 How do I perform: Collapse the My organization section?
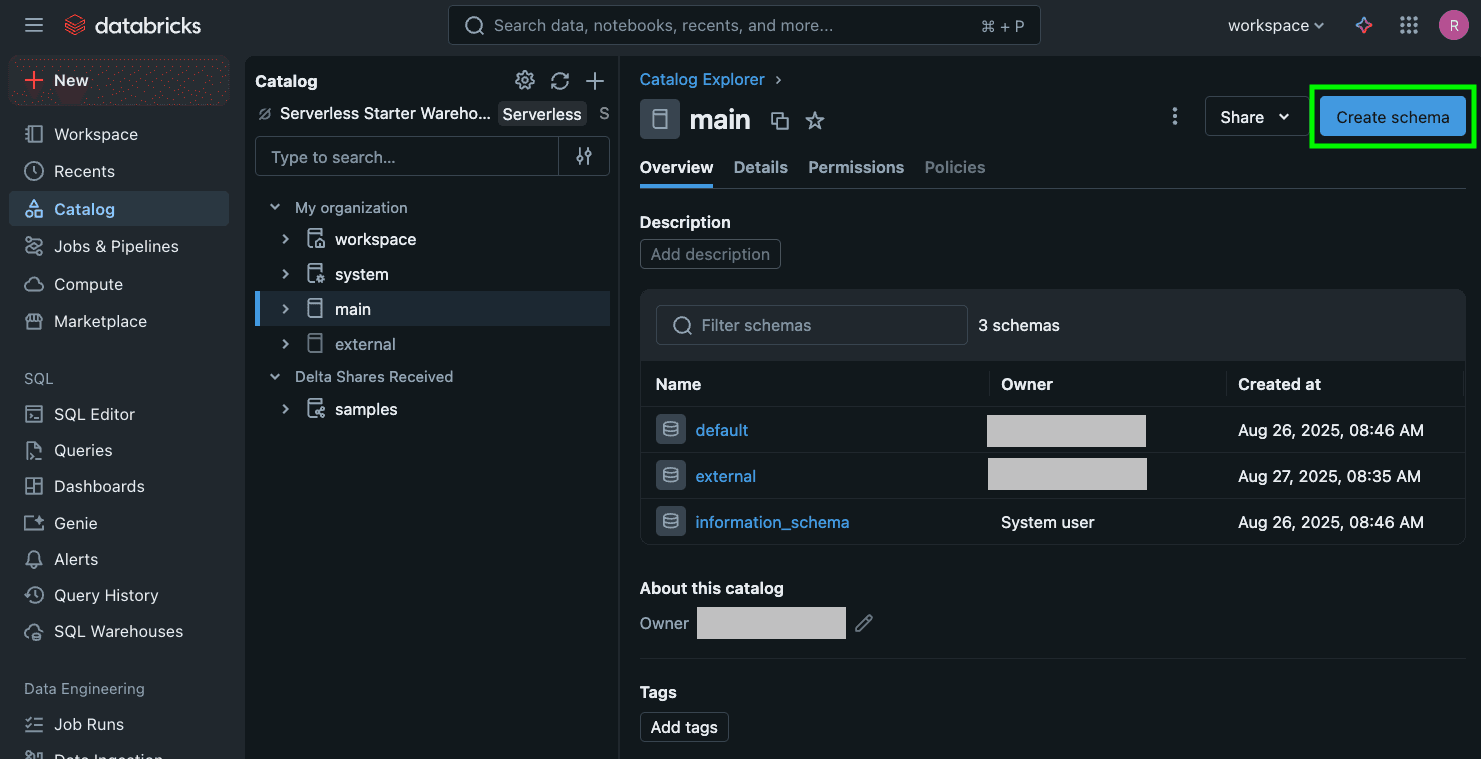click(275, 208)
